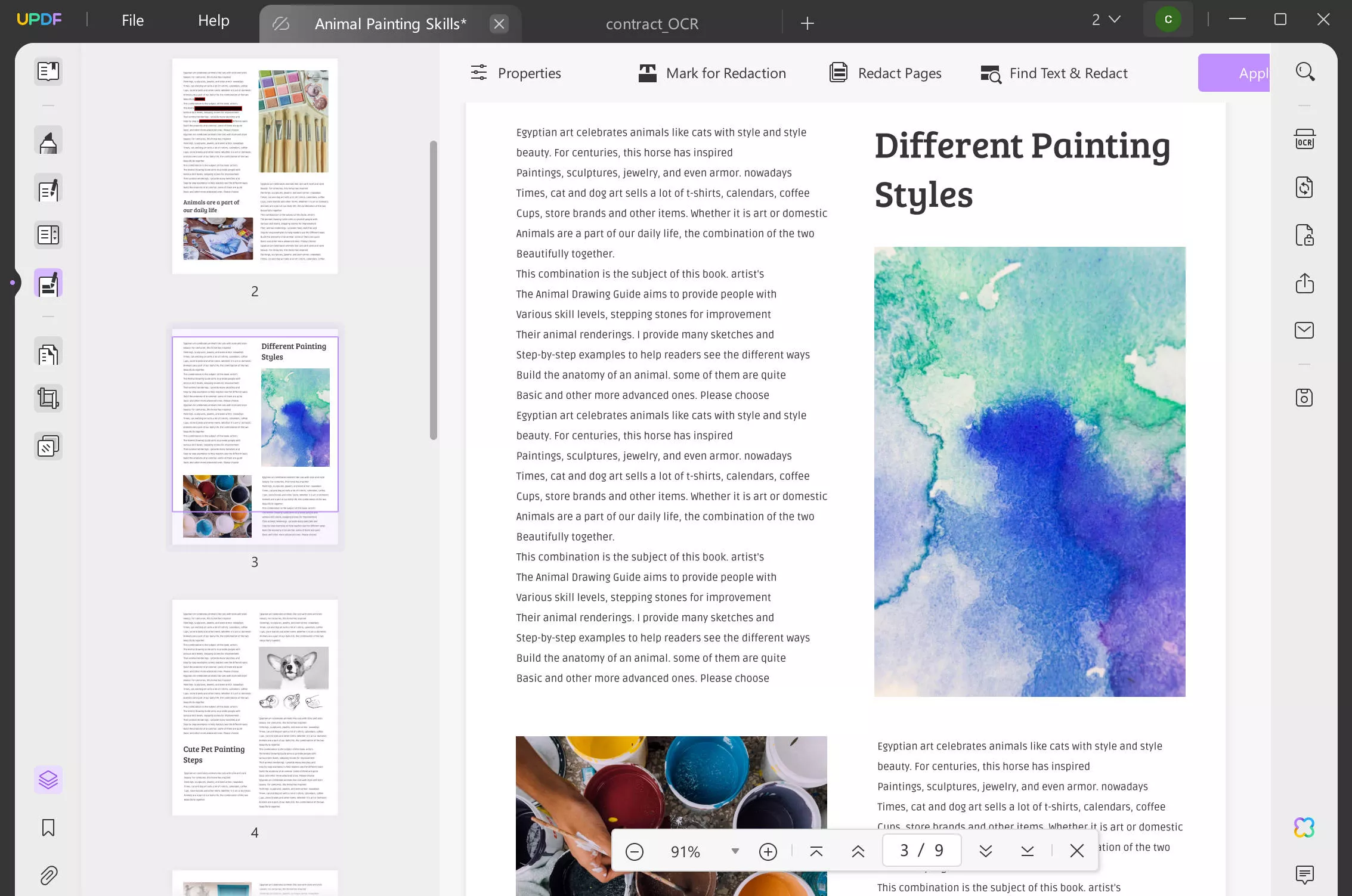Toggle the Attachments panel
Screen dimensions: 1352x896
click(x=48, y=875)
